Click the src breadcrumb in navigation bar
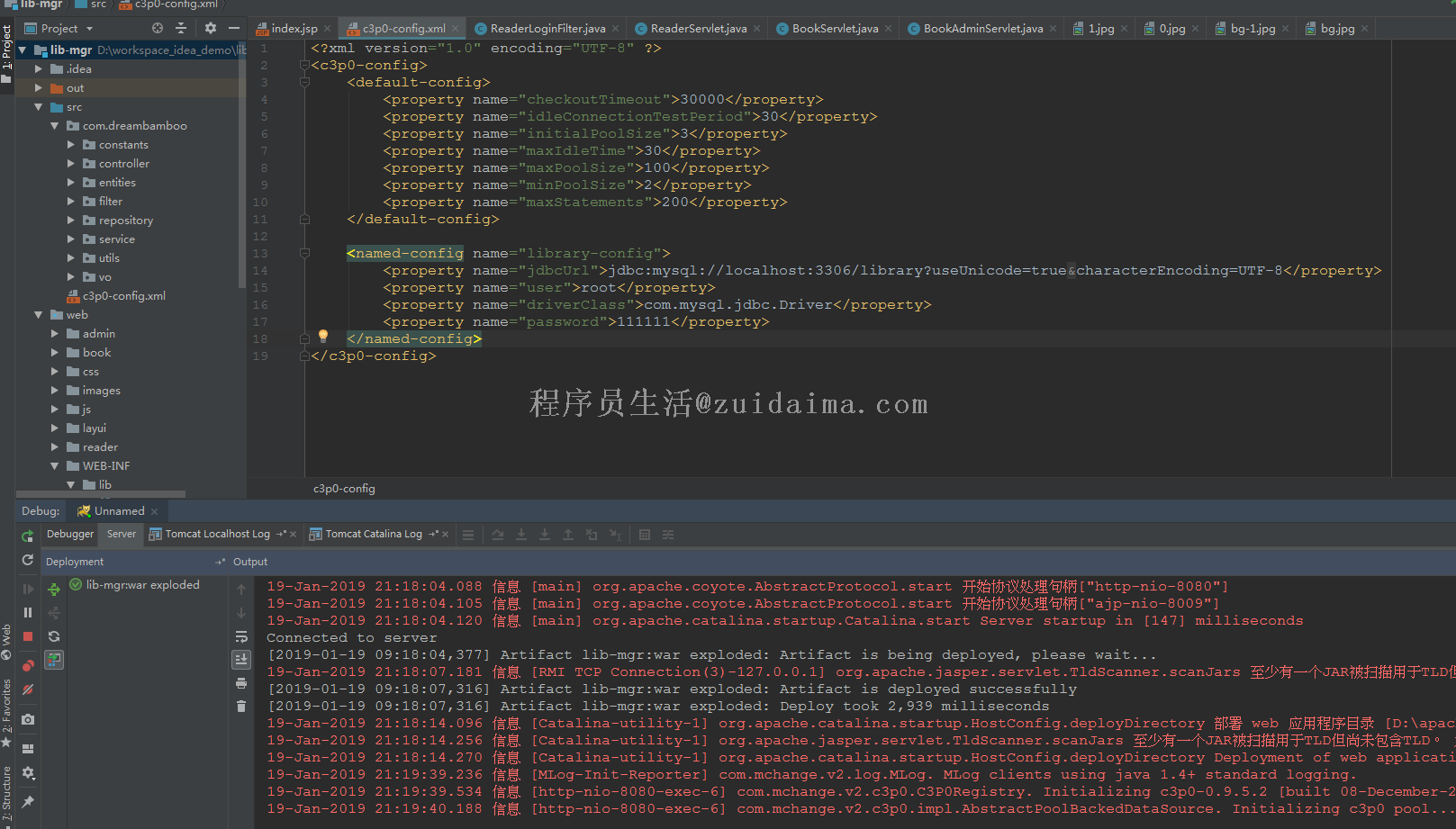This screenshot has height=829, width=1456. tap(93, 5)
